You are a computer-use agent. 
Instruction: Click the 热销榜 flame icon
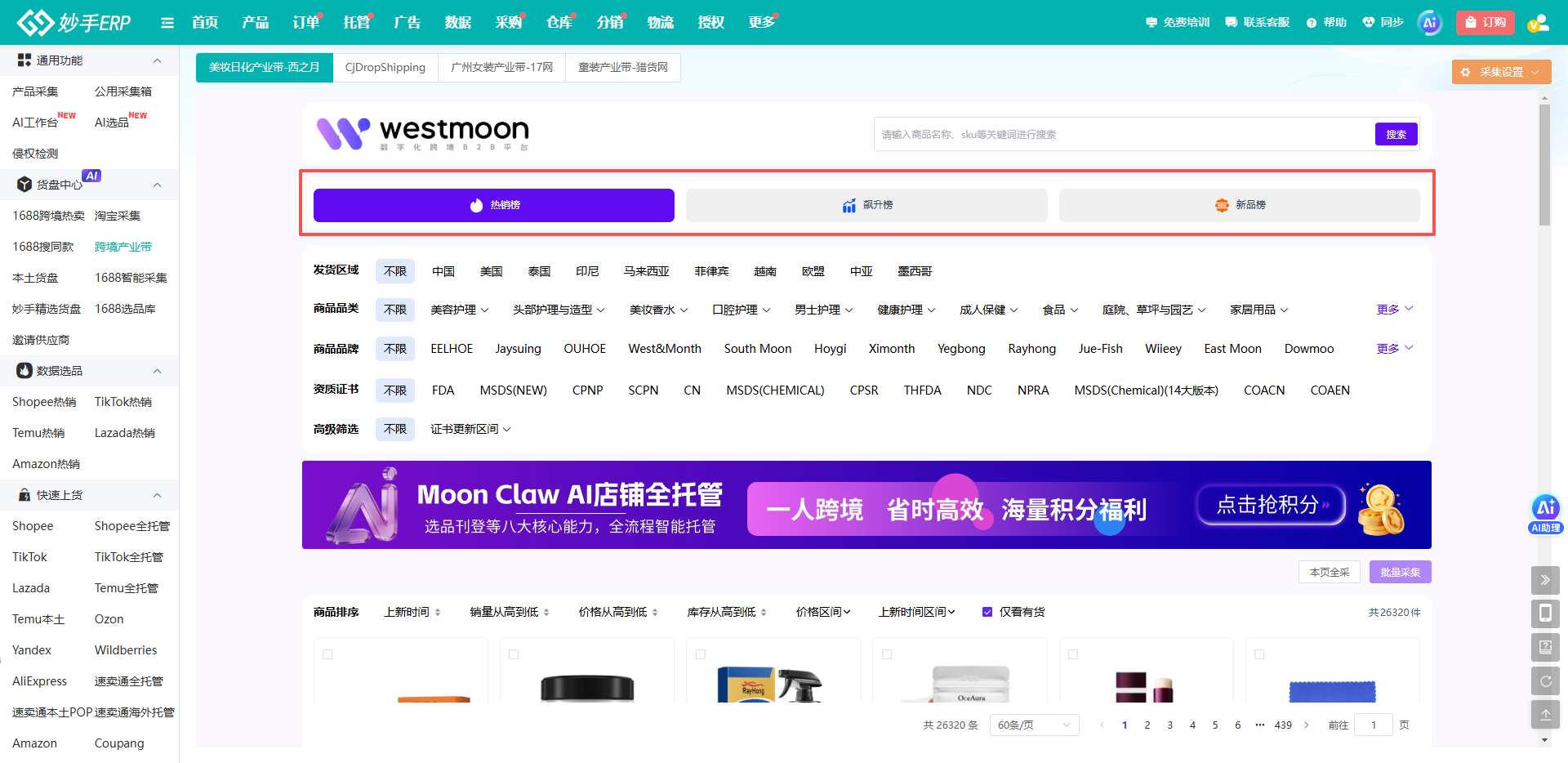(x=477, y=205)
